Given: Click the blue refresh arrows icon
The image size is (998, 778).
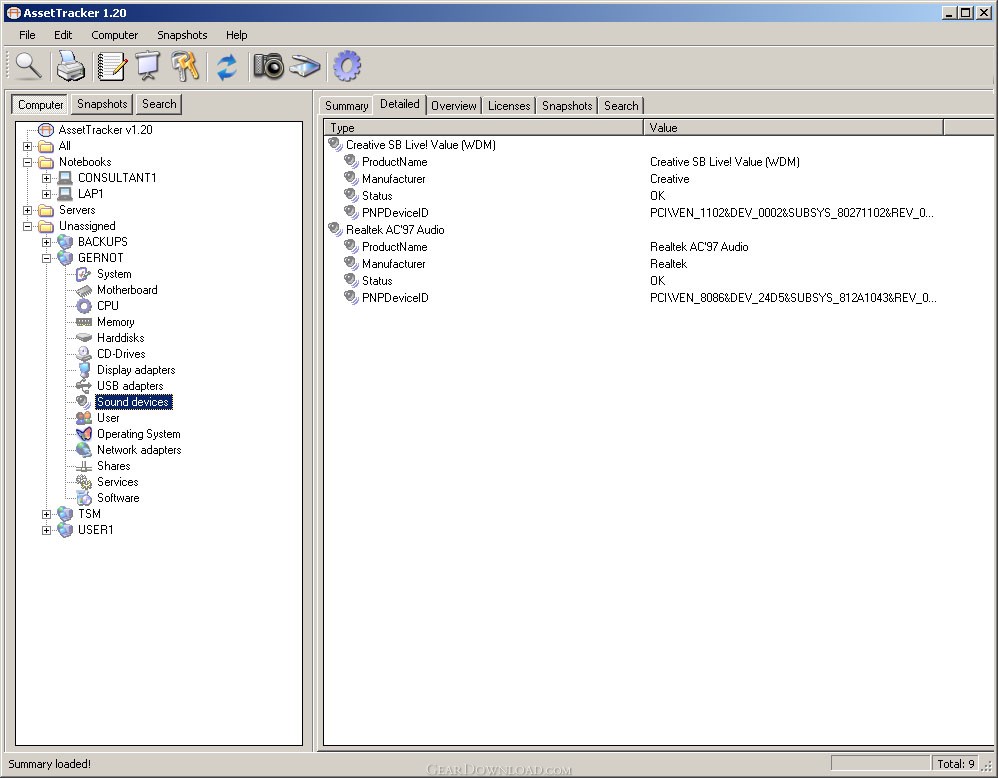Looking at the screenshot, I should (x=227, y=67).
